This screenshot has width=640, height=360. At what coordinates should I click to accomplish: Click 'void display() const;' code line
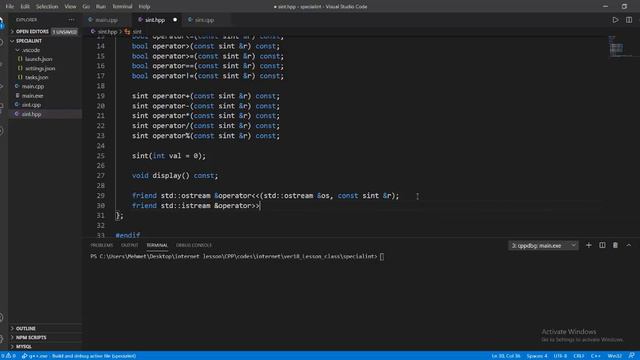175,176
